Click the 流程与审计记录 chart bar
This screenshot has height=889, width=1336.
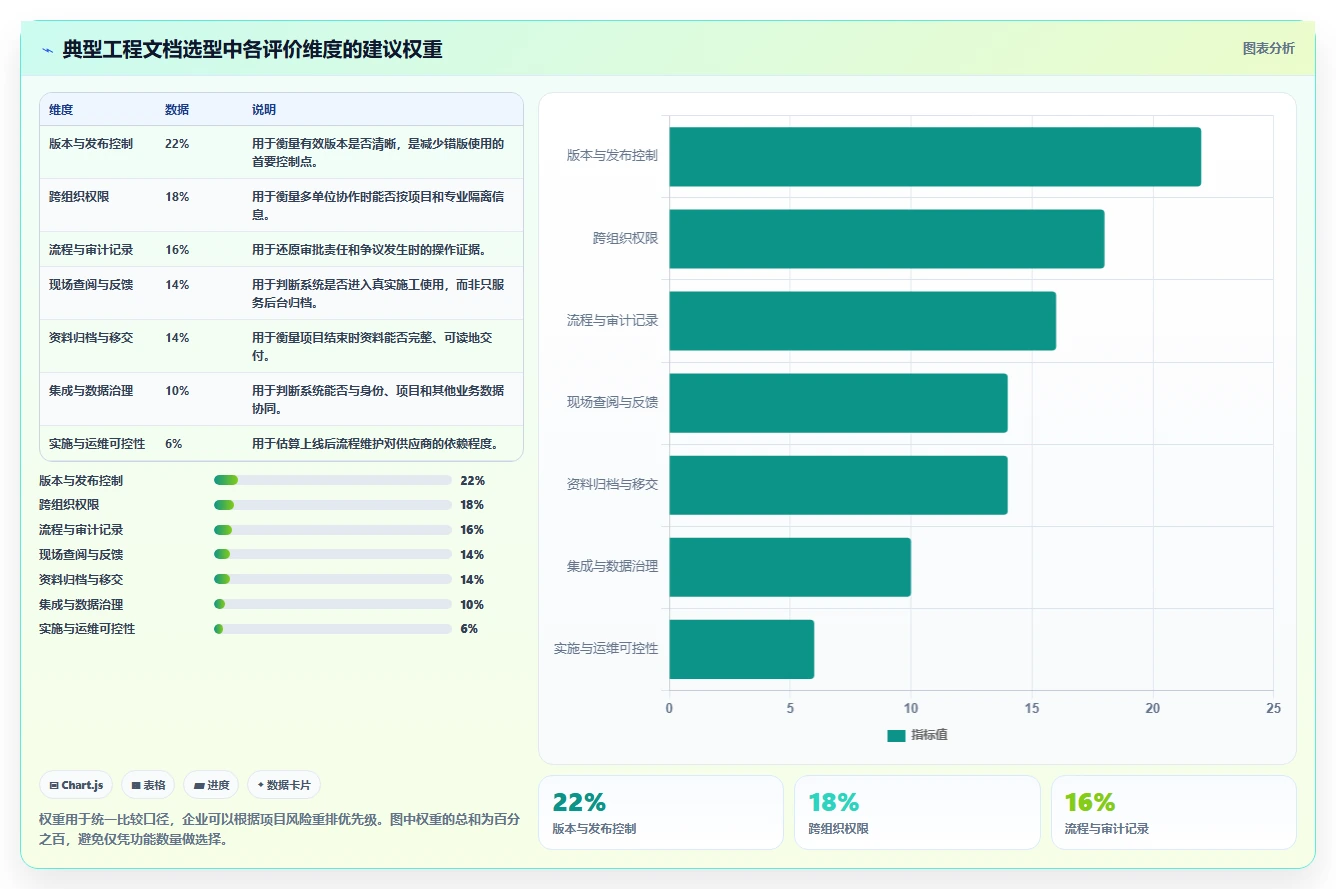[x=863, y=320]
